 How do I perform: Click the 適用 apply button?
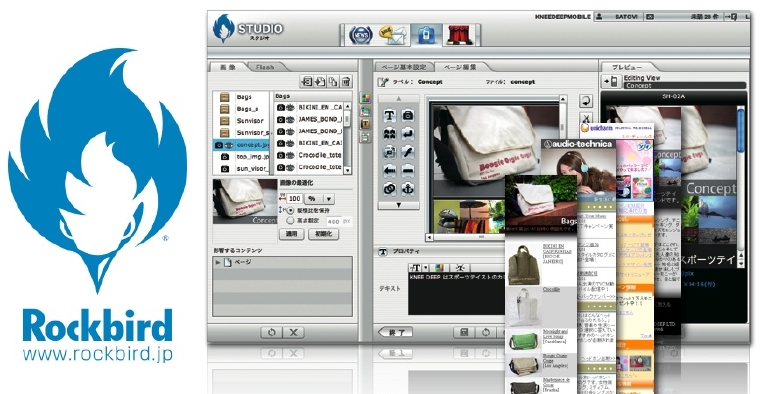[291, 234]
